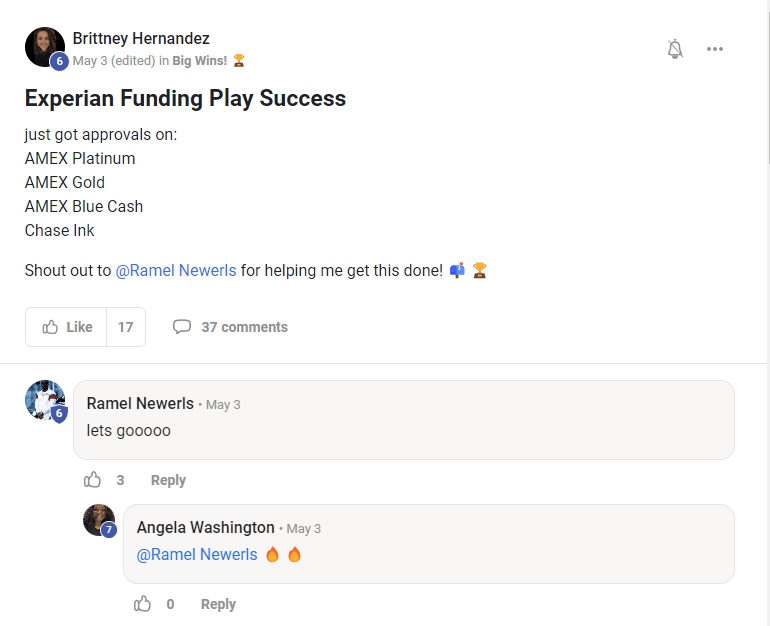Viewport: 770px width, 626px height.
Task: Reply to Angela Washington's comment
Action: point(218,604)
